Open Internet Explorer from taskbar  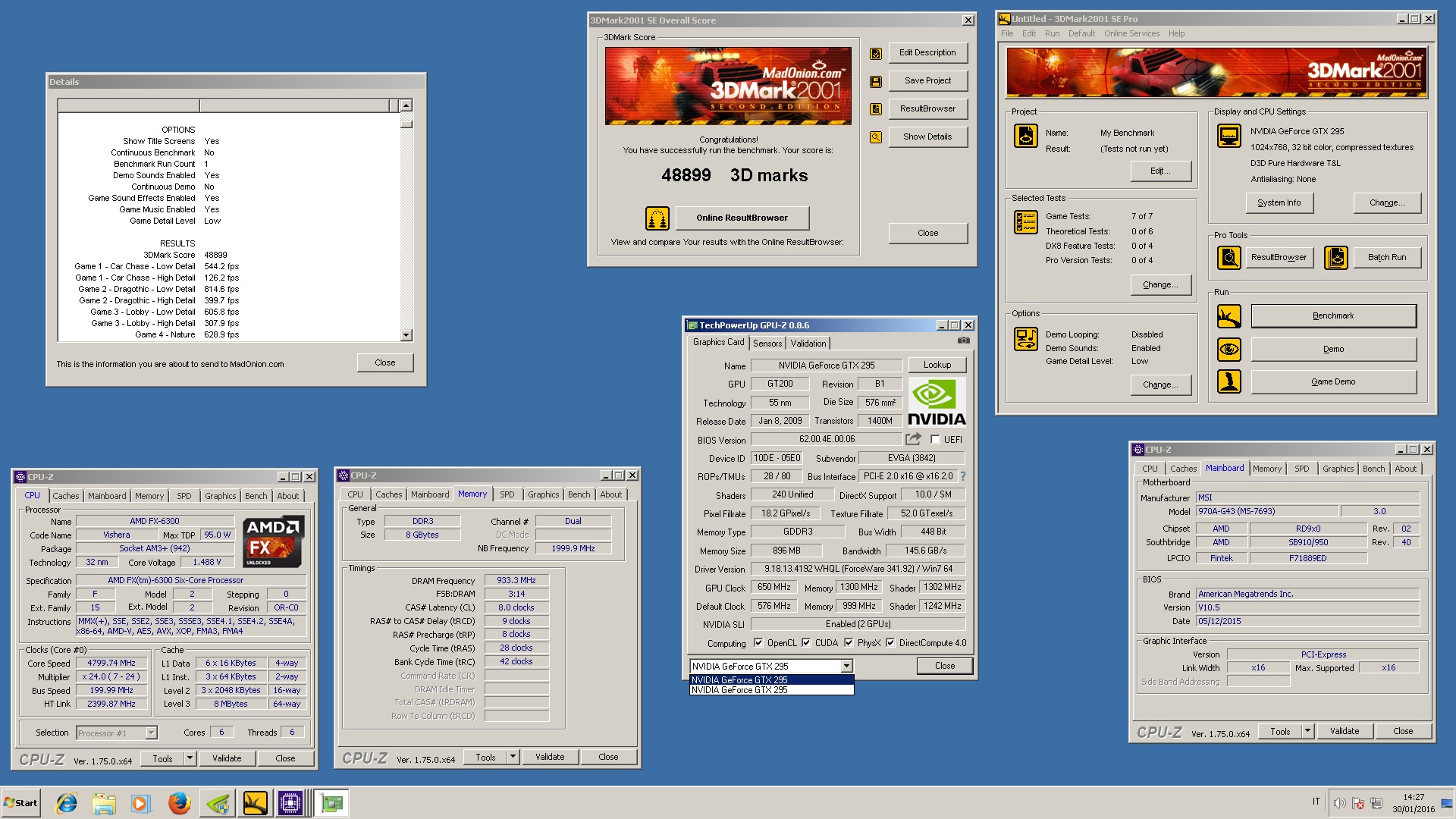point(67,803)
